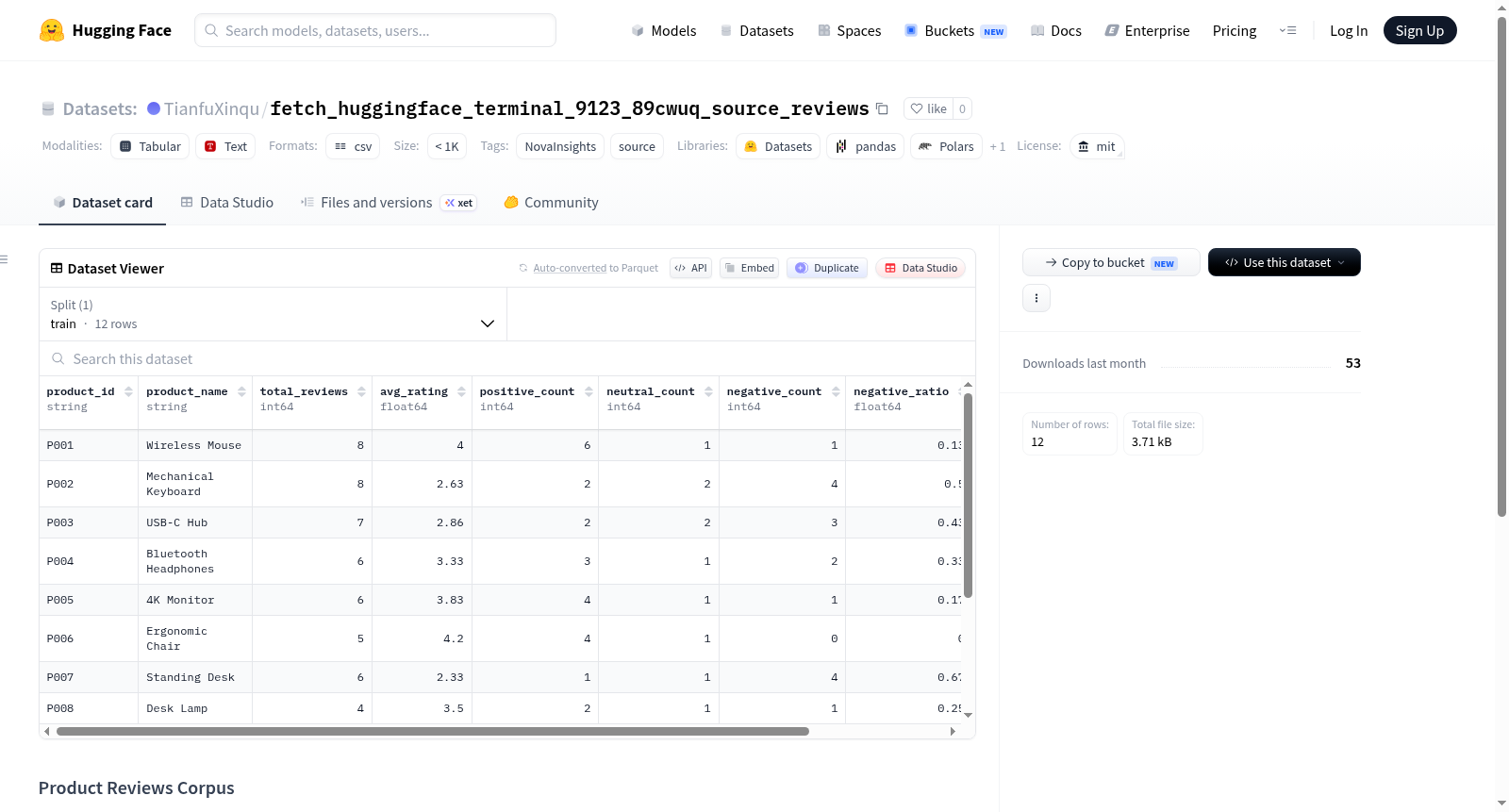Open the more navigation options menu icon

click(1287, 30)
